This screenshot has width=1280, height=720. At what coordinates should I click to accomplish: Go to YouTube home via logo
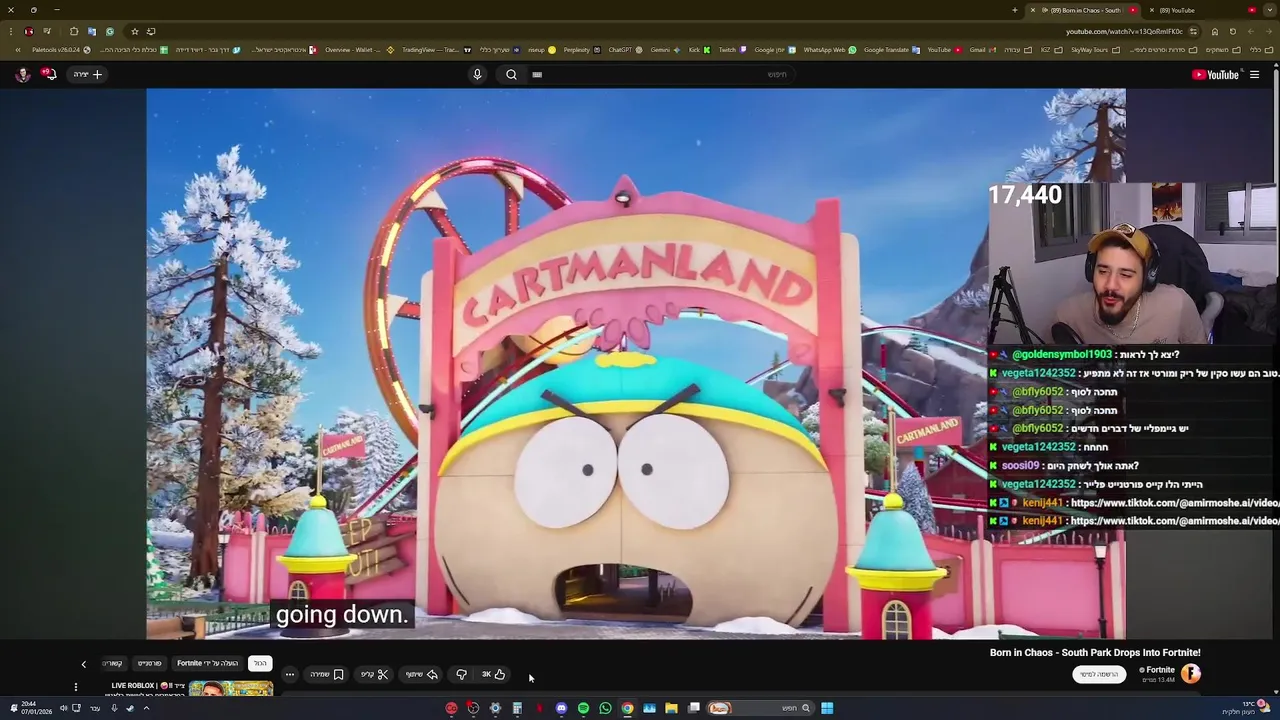point(1215,74)
